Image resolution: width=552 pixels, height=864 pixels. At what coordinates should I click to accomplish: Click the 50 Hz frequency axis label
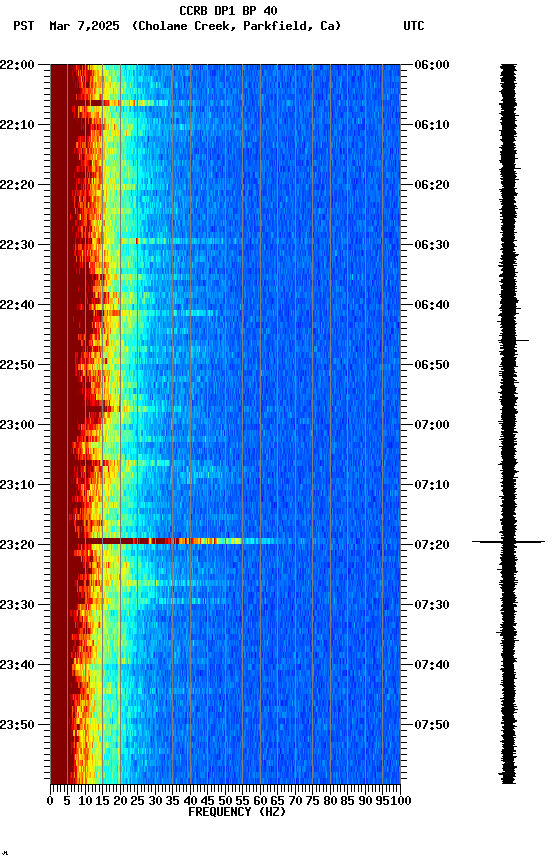[225, 802]
